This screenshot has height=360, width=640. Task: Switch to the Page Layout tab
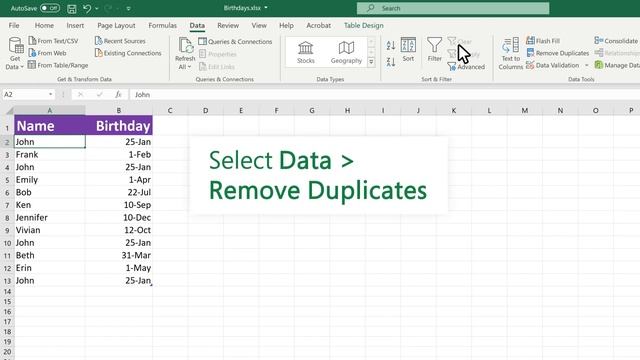pos(116,25)
